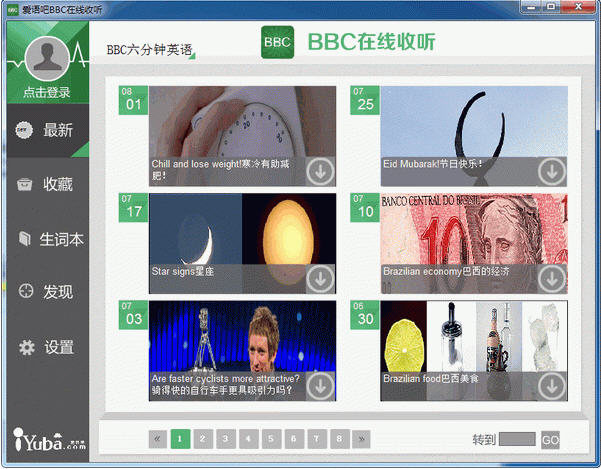
Task: Download Are faster cyclists episode
Action: pyautogui.click(x=320, y=386)
